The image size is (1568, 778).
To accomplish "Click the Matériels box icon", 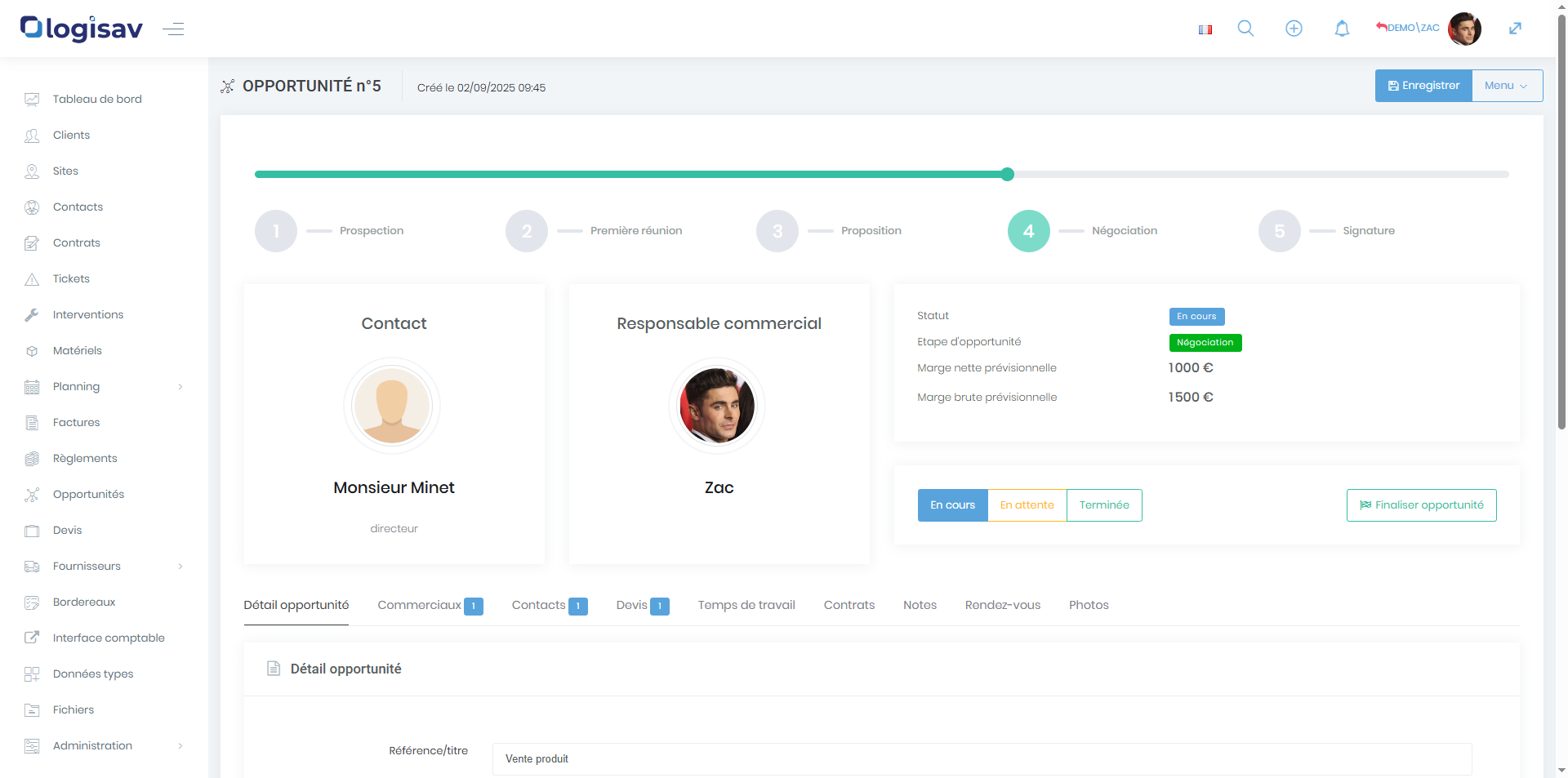I will 32,351.
